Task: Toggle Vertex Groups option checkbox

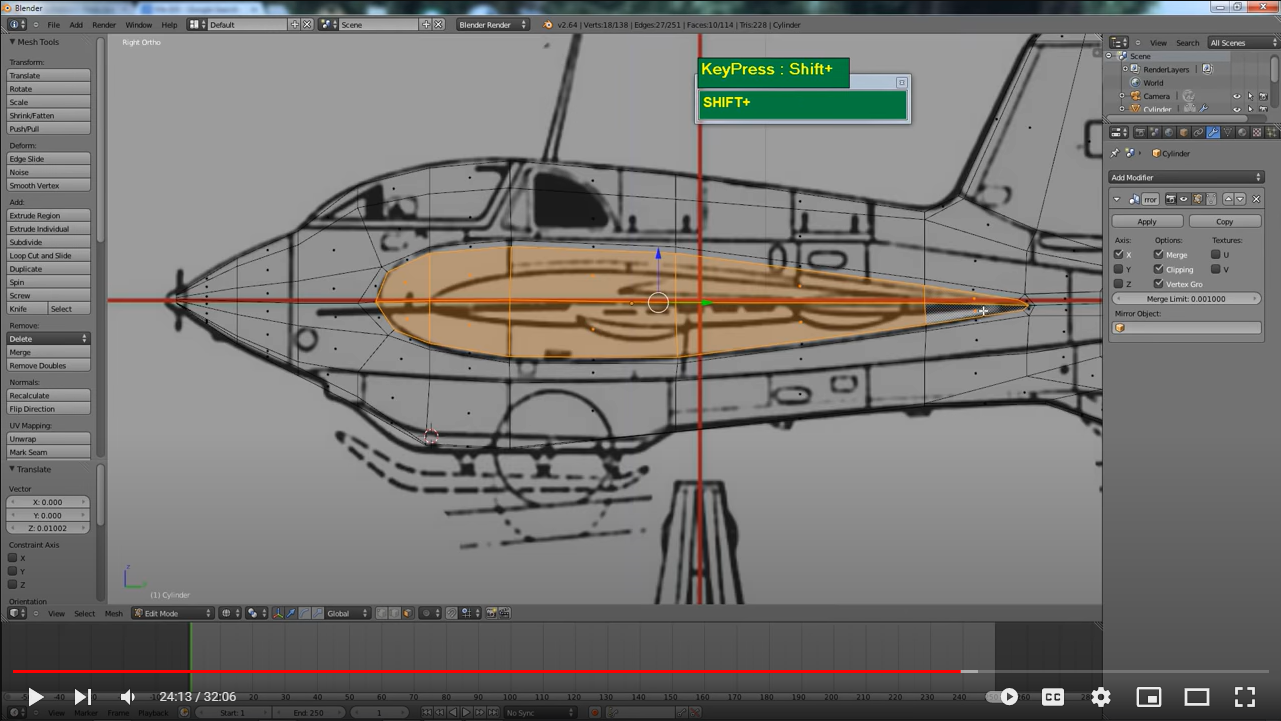Action: tap(1158, 284)
